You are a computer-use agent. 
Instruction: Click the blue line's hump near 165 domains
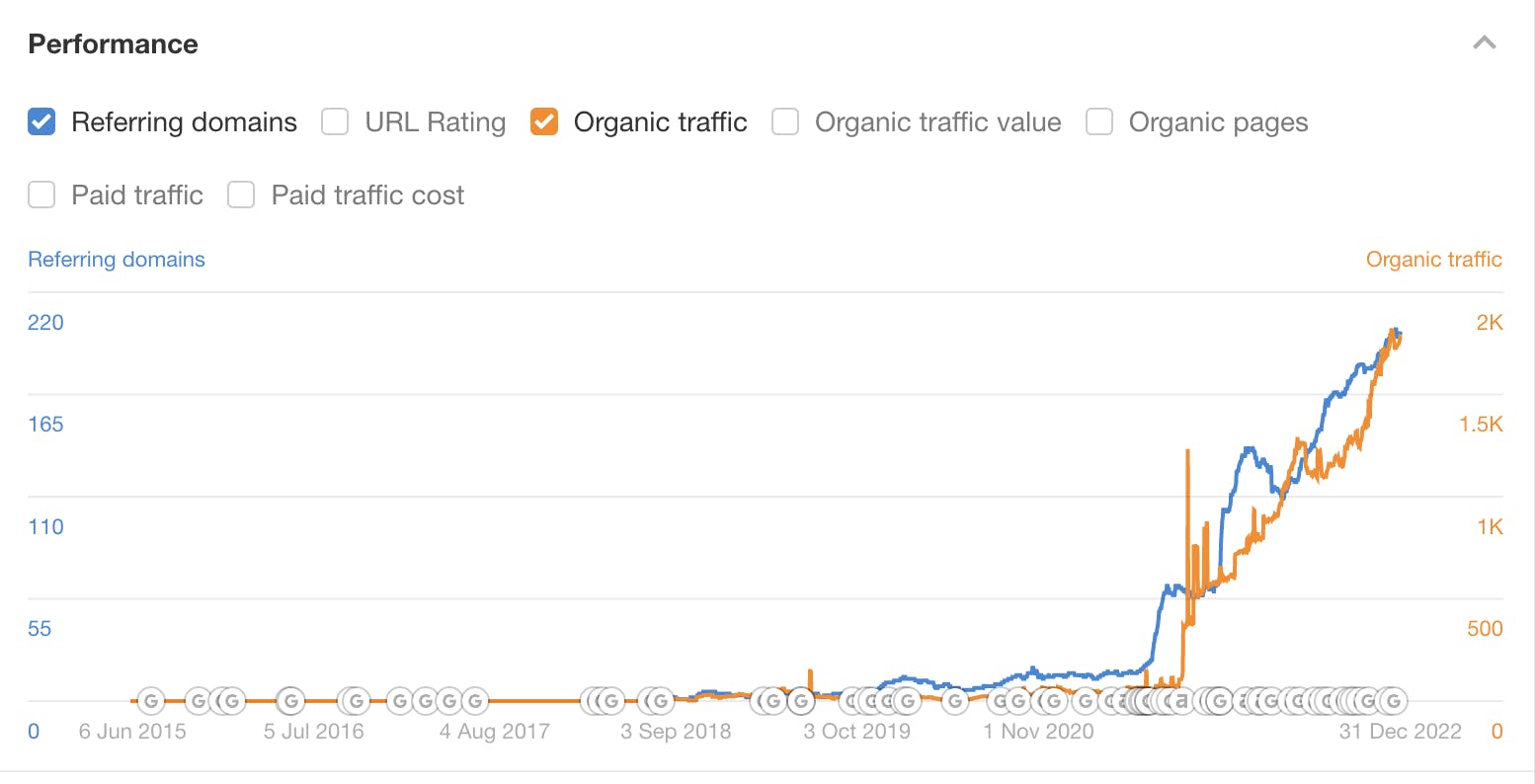(x=1252, y=450)
